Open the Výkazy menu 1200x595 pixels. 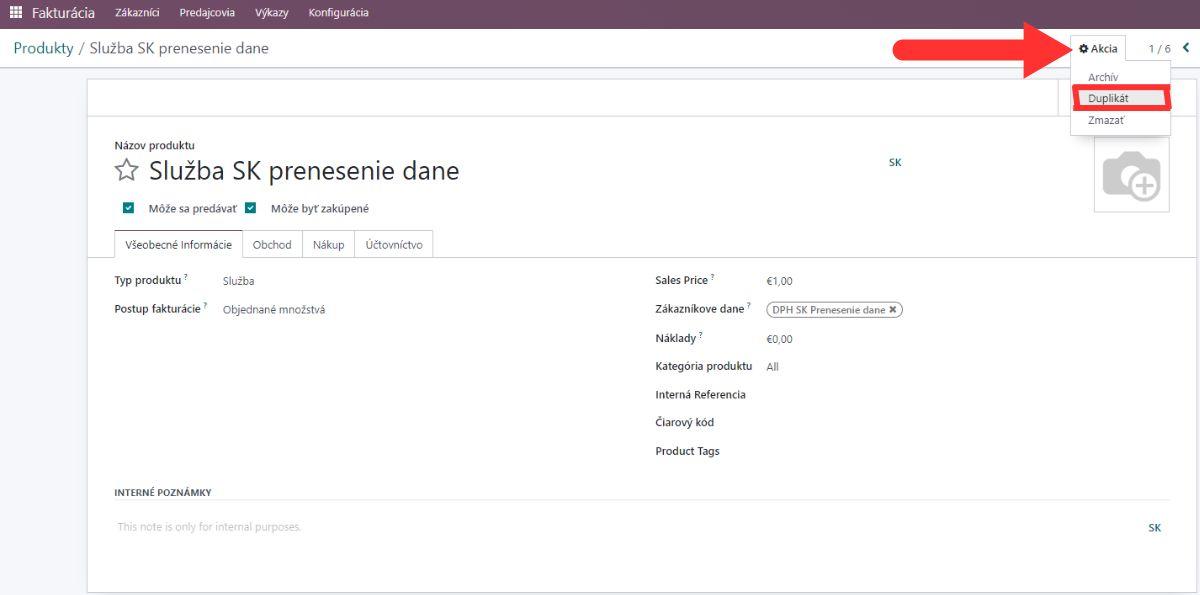pyautogui.click(x=271, y=13)
